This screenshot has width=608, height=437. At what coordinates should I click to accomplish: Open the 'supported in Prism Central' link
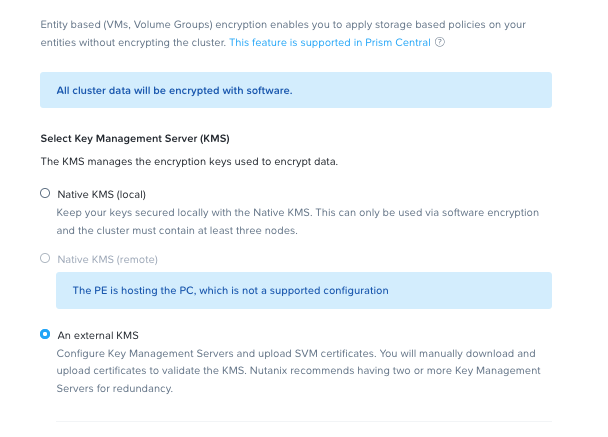click(x=330, y=43)
